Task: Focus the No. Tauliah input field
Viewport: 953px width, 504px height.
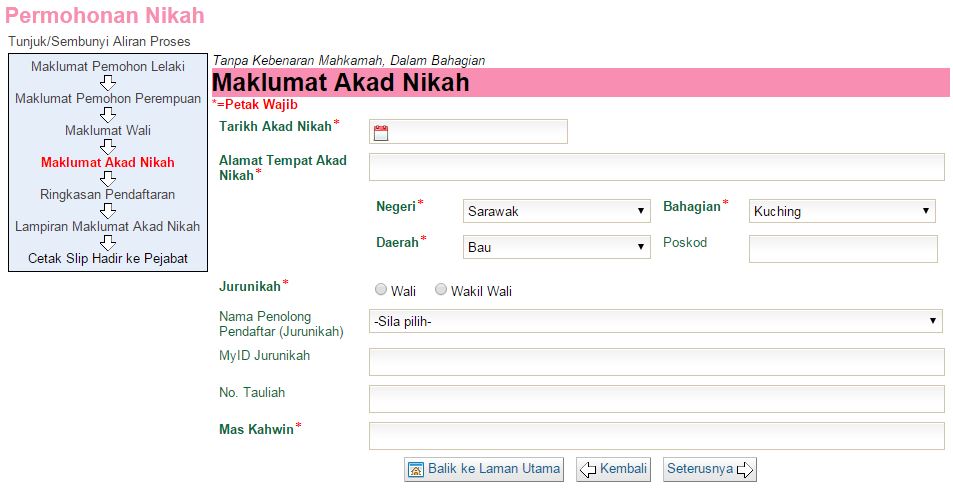Action: tap(657, 399)
